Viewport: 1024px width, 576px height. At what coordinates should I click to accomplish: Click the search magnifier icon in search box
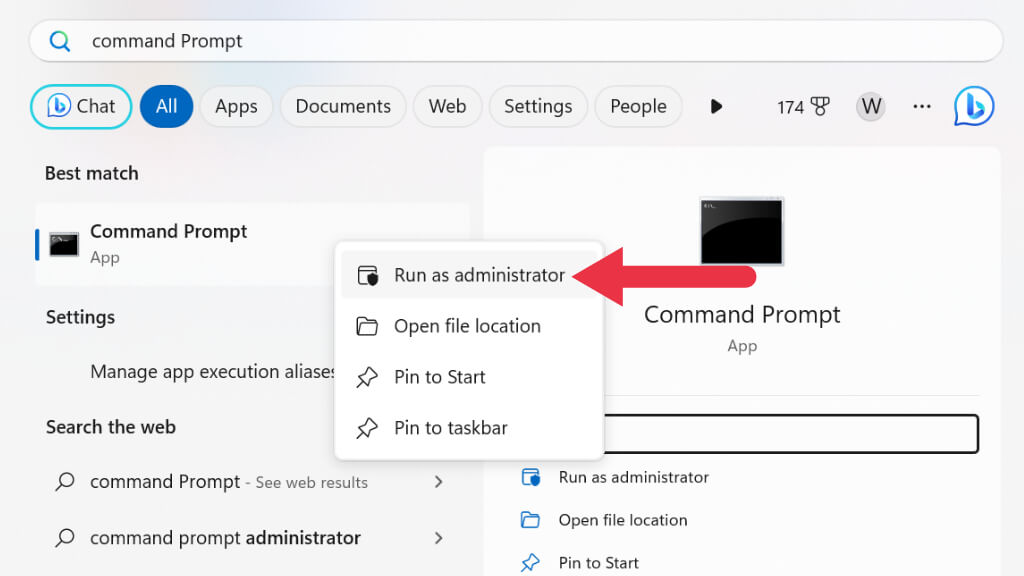click(x=59, y=41)
